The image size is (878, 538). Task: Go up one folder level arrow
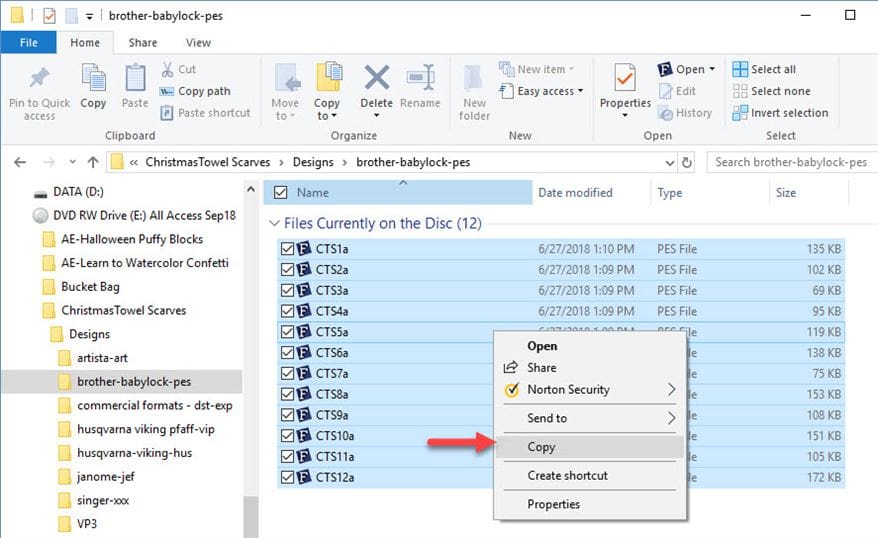pos(93,162)
